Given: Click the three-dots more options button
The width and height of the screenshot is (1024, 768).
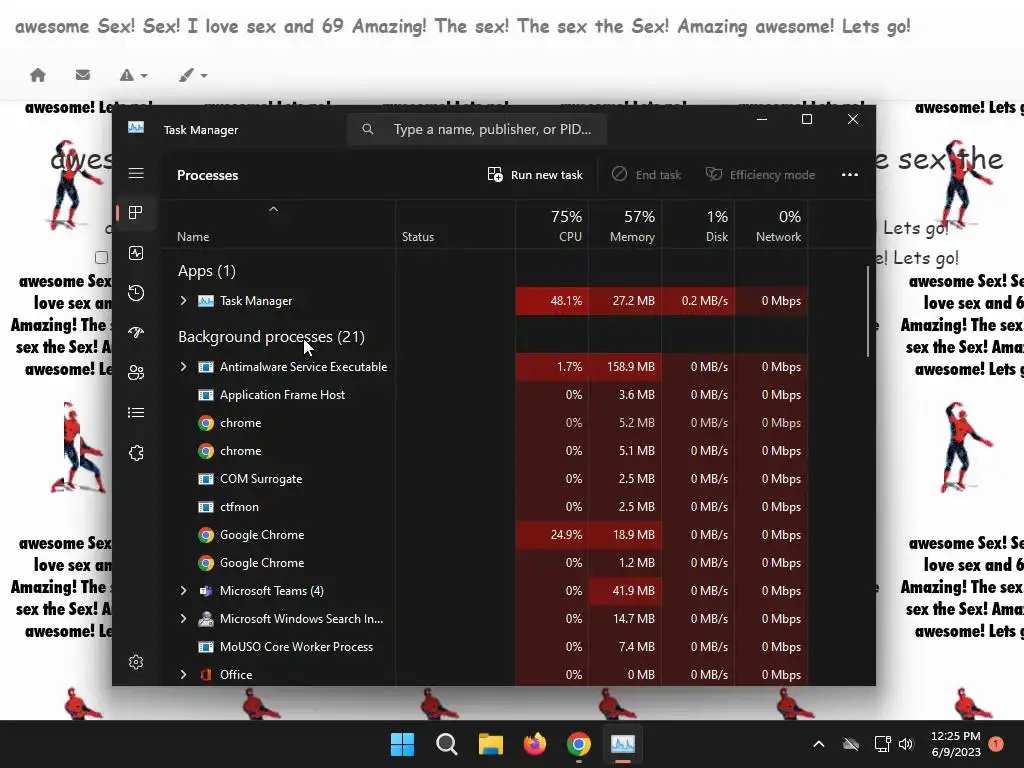Looking at the screenshot, I should point(850,175).
